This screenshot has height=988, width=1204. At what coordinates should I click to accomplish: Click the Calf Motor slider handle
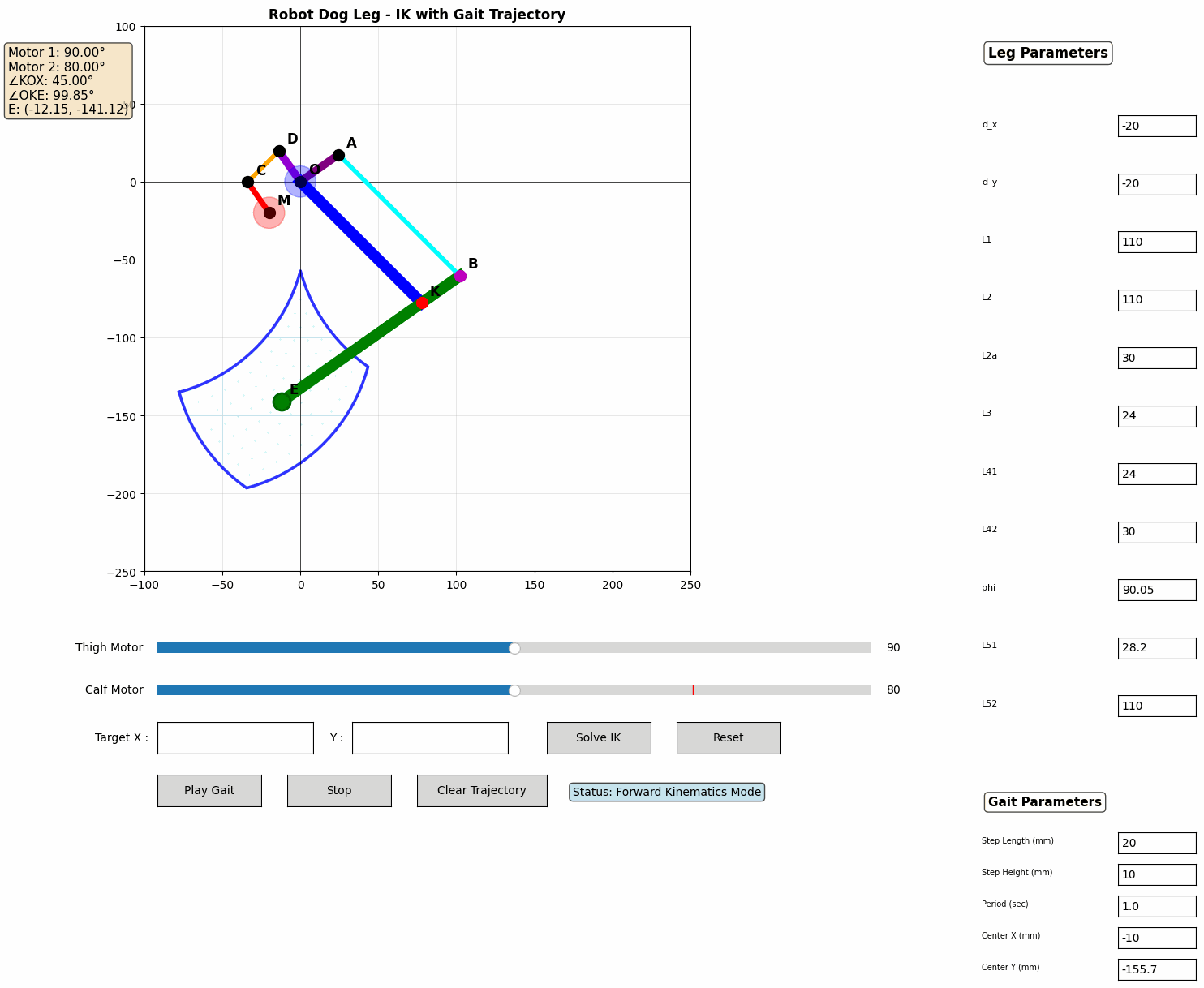514,689
